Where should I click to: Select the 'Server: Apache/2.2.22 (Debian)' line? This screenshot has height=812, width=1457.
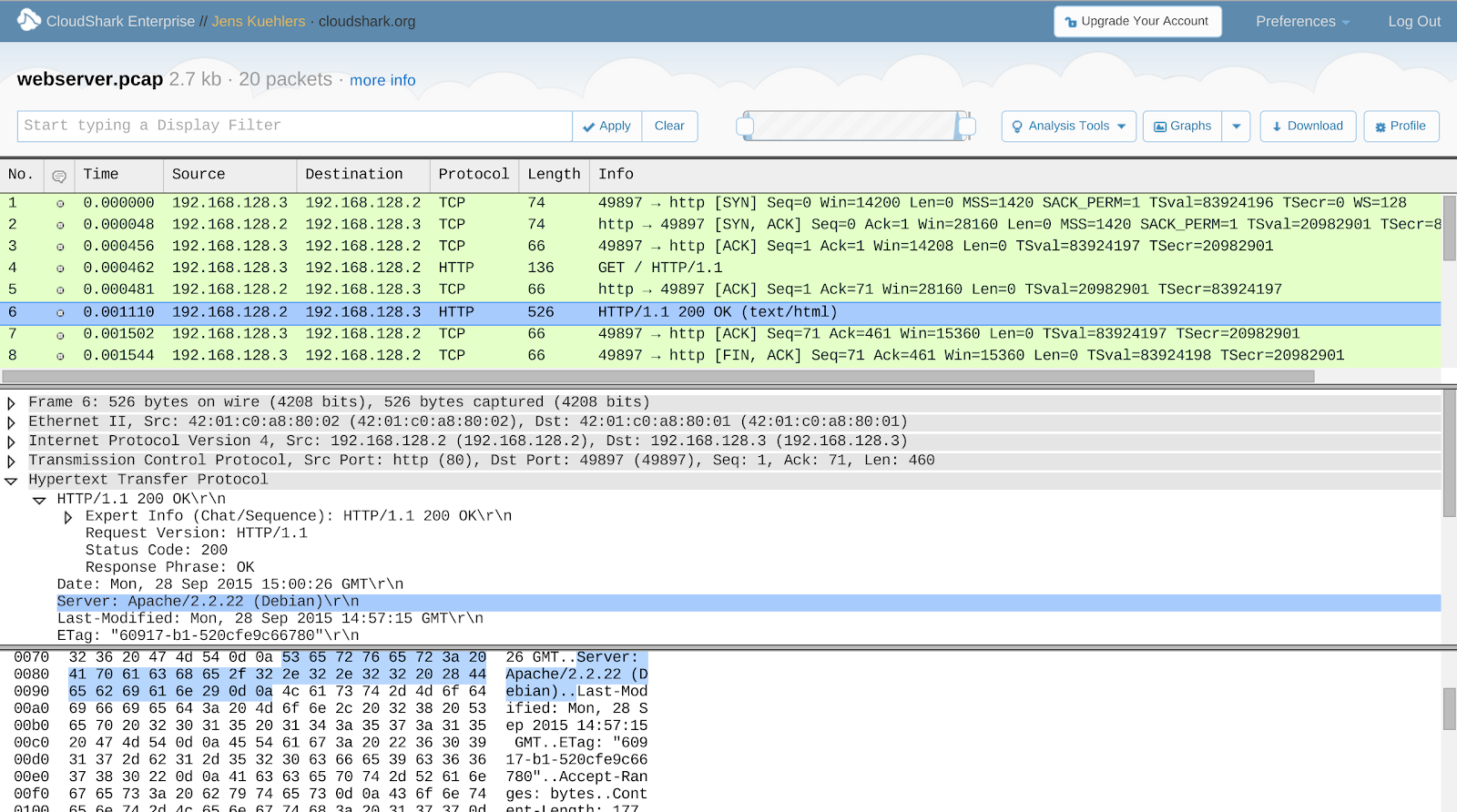749,603
